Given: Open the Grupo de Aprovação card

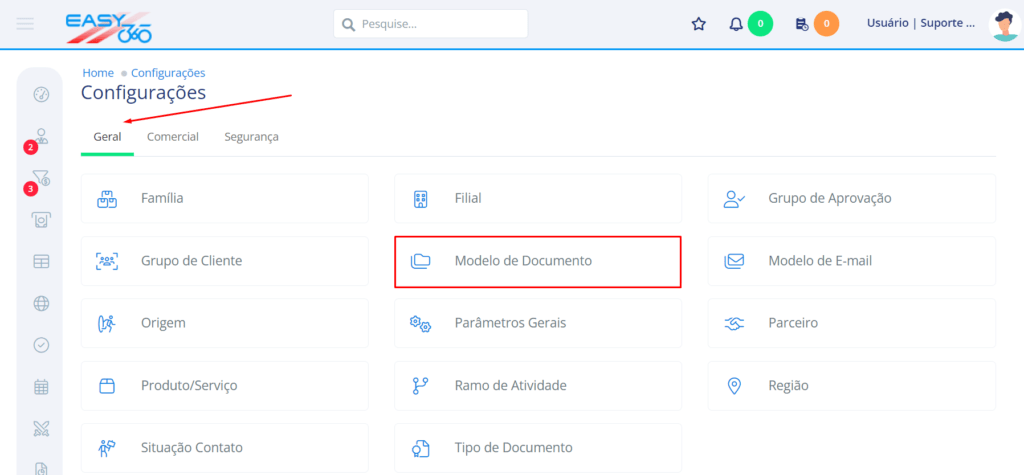Looking at the screenshot, I should click(852, 199).
